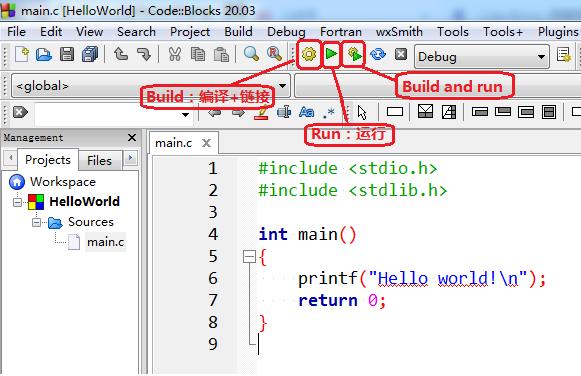Open incremental search history dropdown arrow

tap(185, 115)
